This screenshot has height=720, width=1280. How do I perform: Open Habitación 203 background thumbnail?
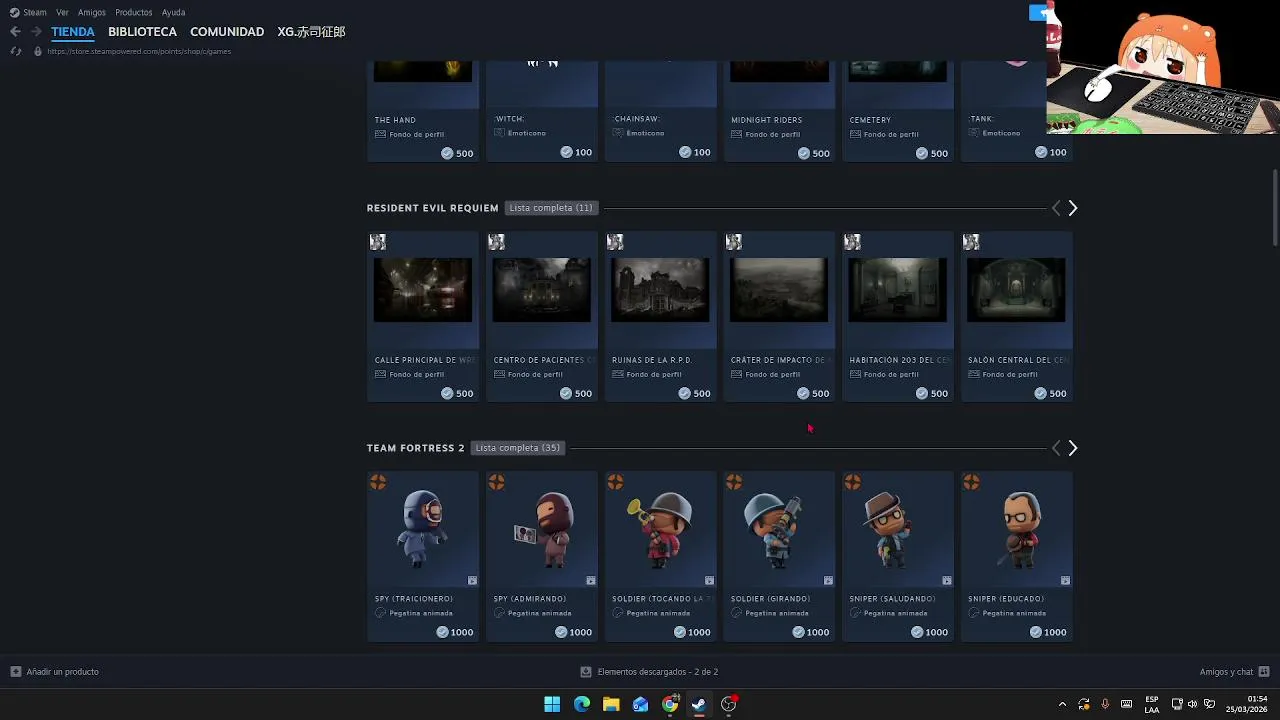(x=897, y=290)
